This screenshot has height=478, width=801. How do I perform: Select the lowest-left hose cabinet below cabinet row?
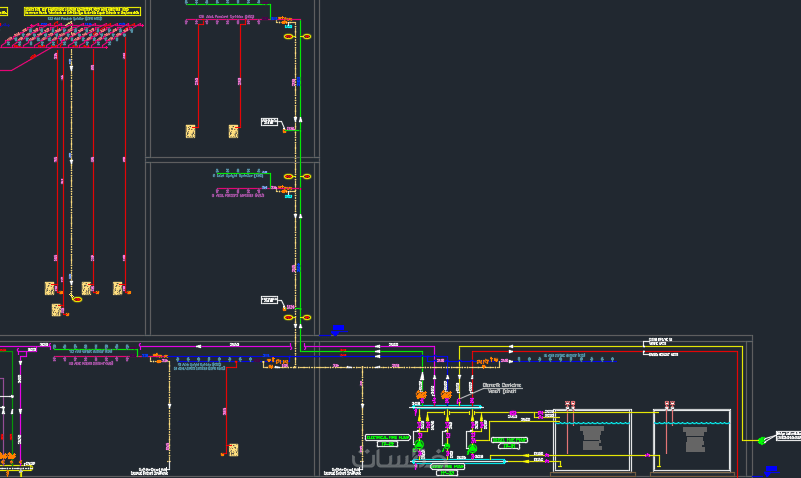56,309
